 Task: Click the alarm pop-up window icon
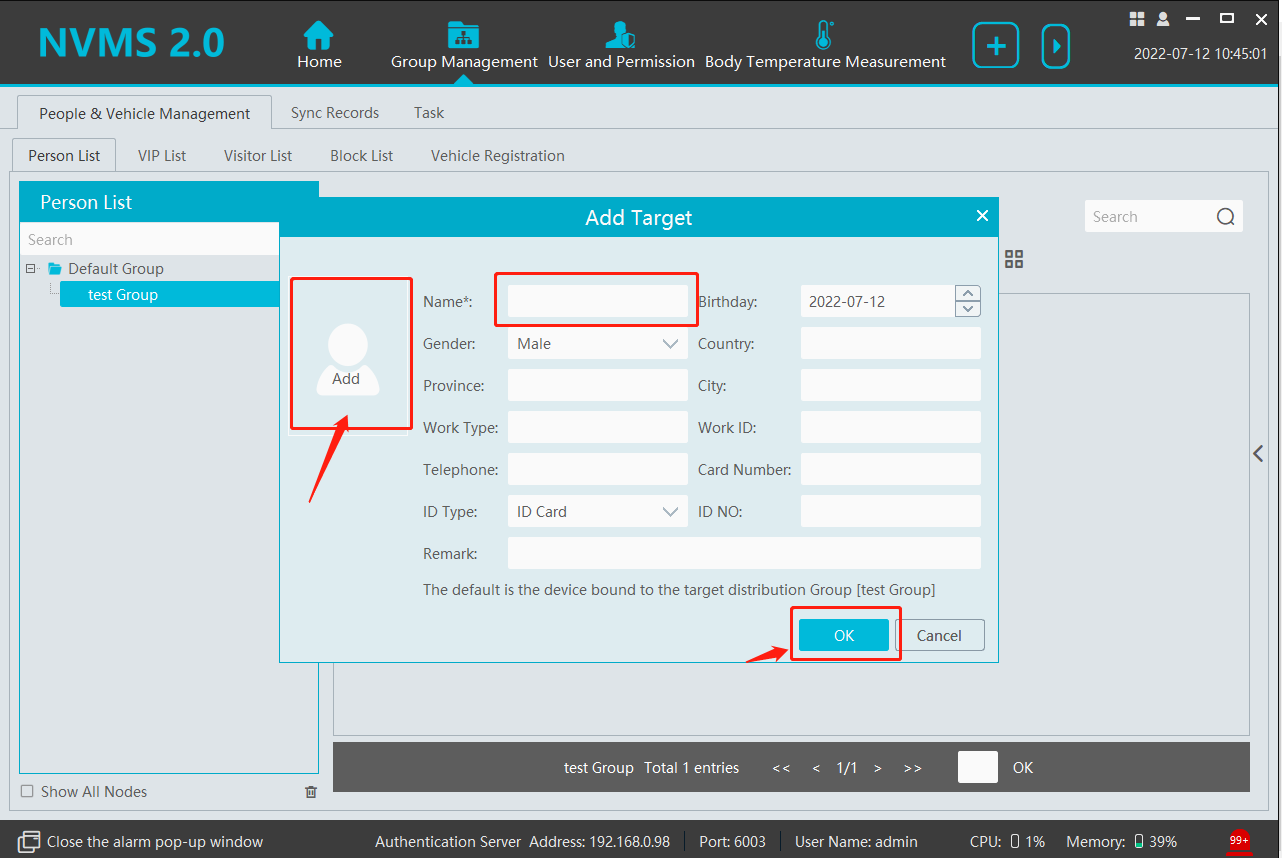point(29,841)
